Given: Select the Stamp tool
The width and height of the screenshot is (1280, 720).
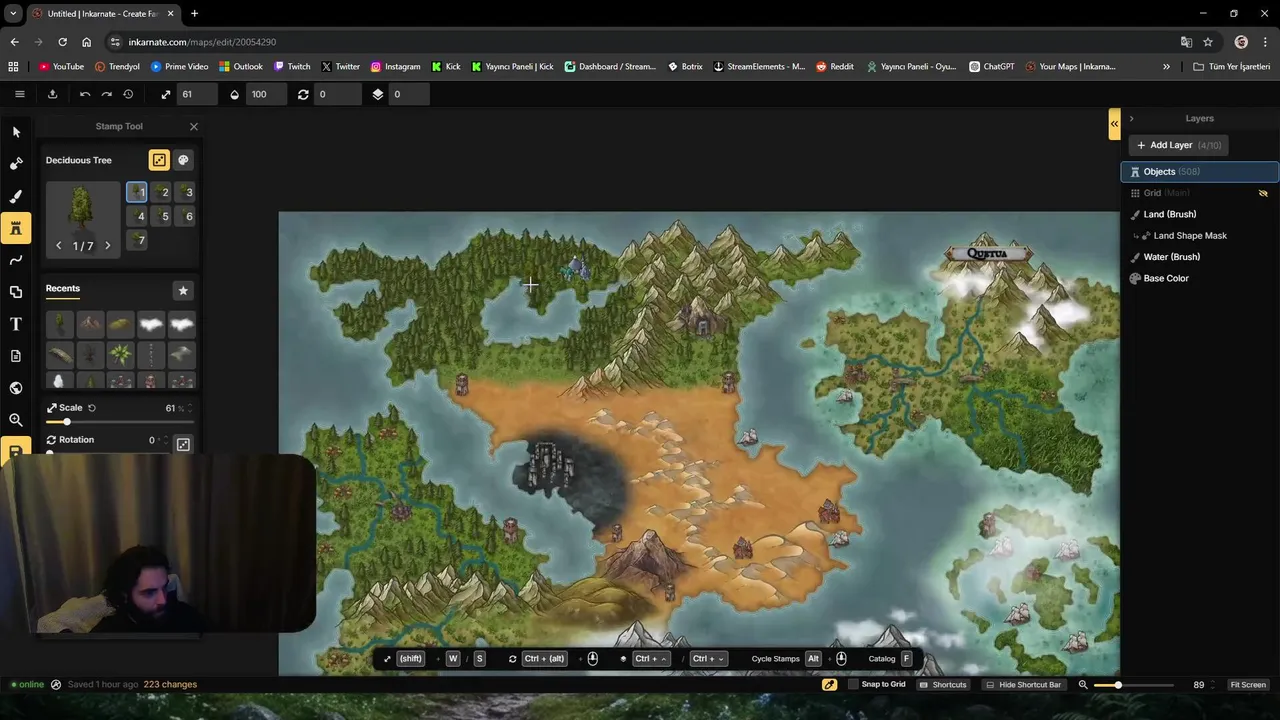Looking at the screenshot, I should (x=16, y=228).
